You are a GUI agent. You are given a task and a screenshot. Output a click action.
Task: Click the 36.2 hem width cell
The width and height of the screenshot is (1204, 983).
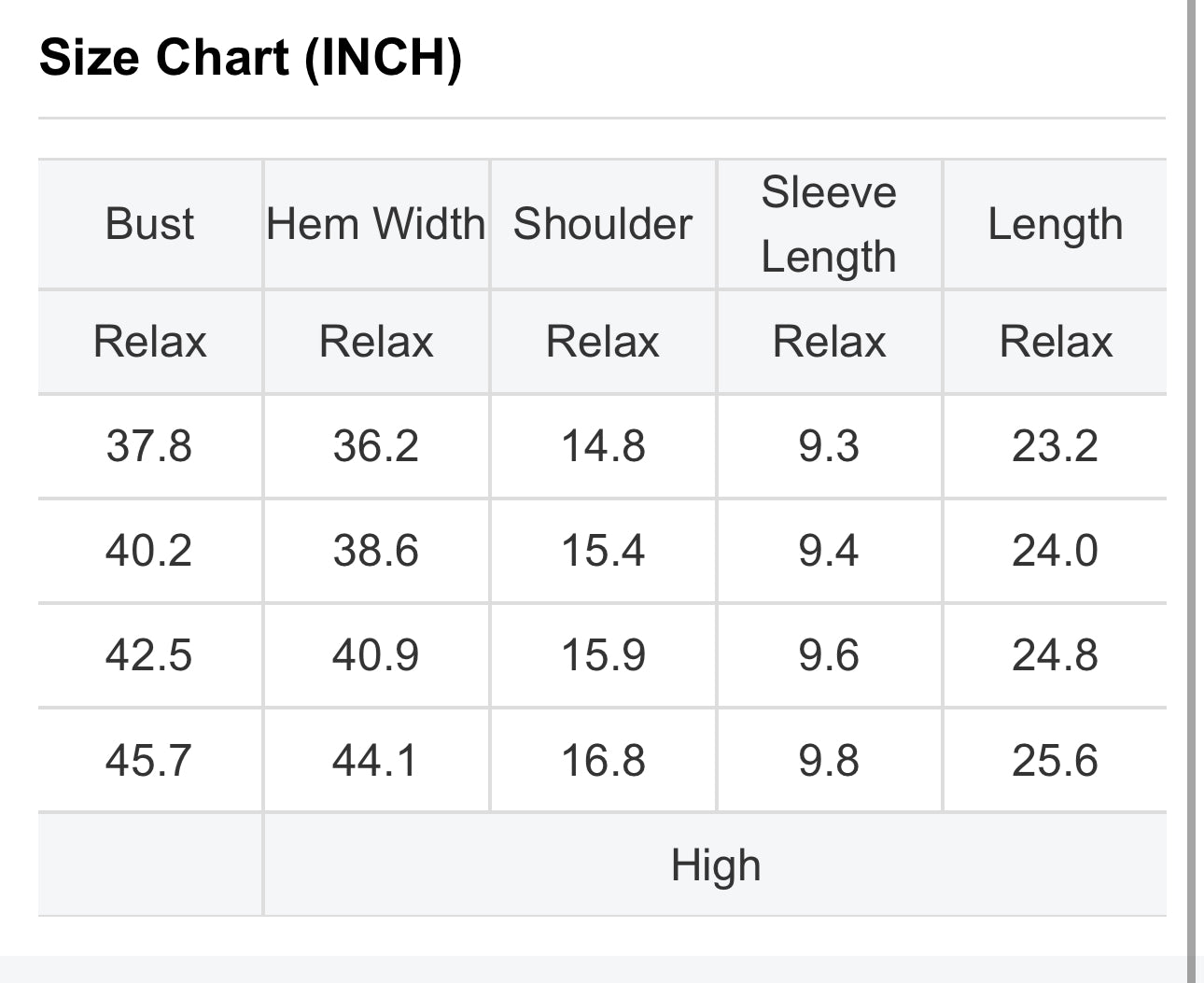[375, 446]
